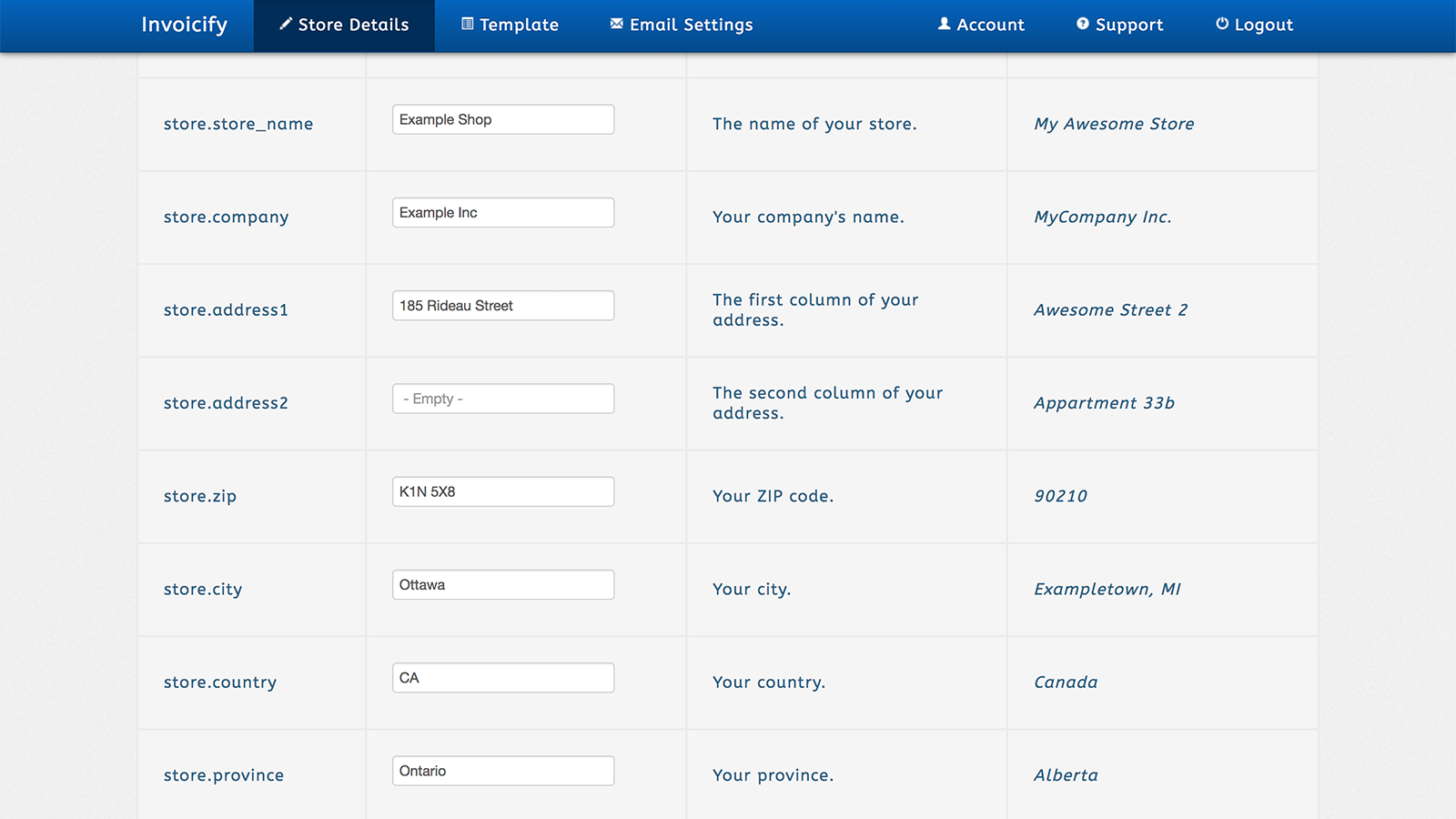Click the Email Settings envelope icon

pos(615,24)
